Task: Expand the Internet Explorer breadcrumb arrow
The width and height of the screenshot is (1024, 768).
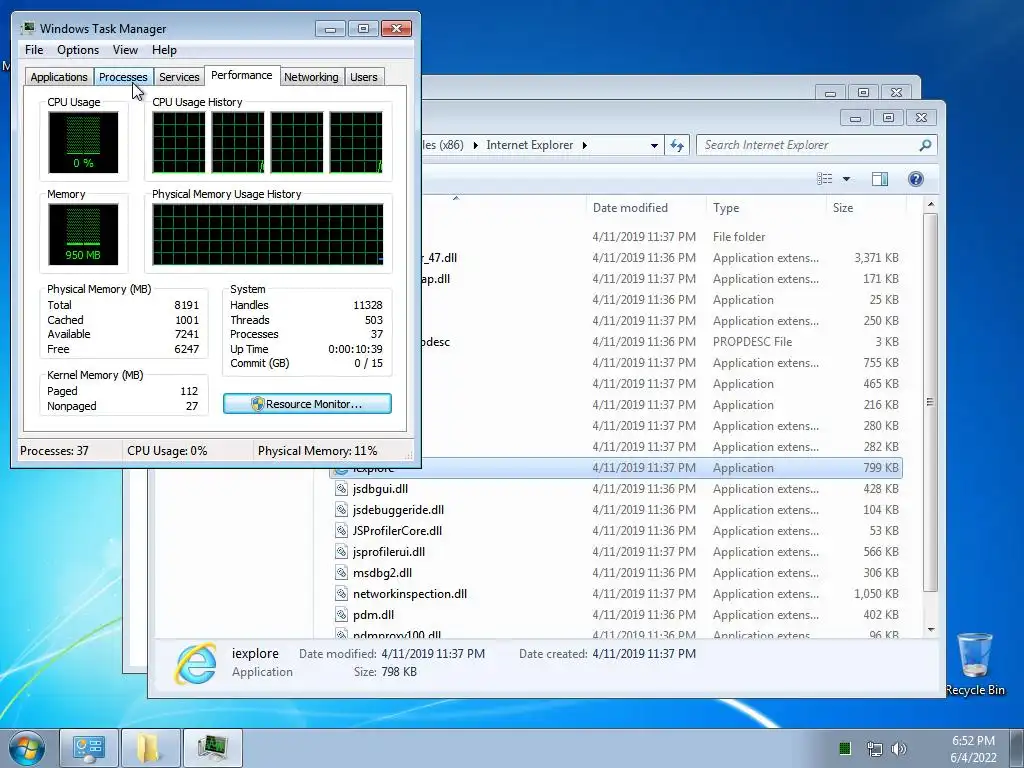Action: 584,145
